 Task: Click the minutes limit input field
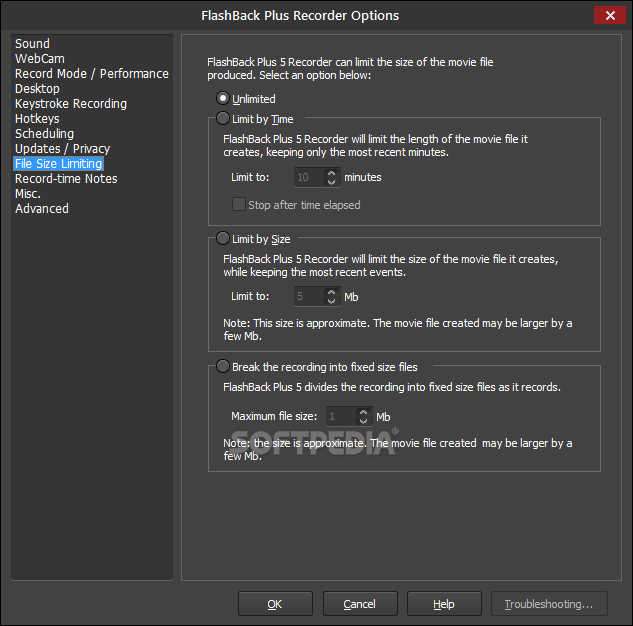[309, 178]
